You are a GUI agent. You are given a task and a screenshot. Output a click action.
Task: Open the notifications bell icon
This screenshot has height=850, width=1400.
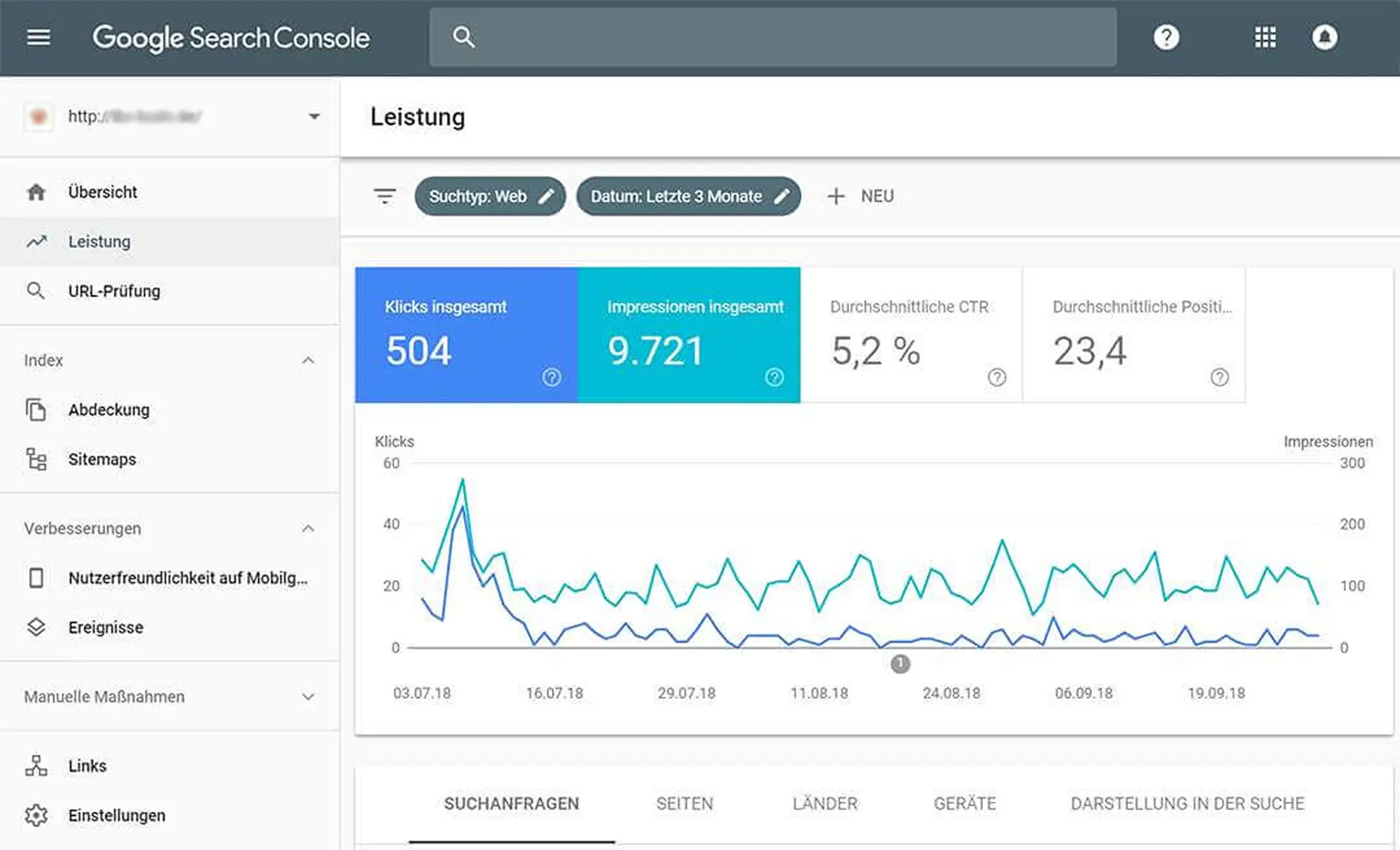[x=1324, y=37]
